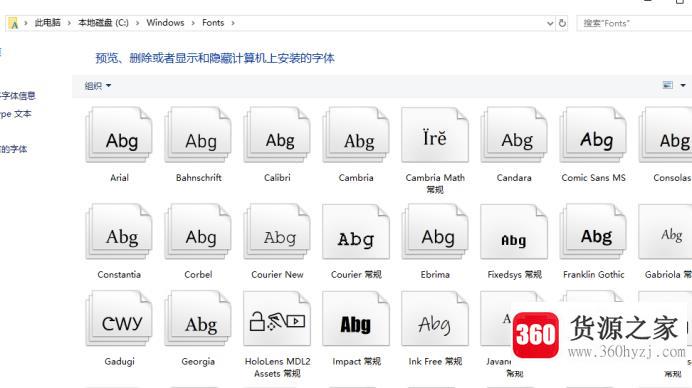
Task: Open the 的字体 sidebar link
Action: pyautogui.click(x=14, y=149)
